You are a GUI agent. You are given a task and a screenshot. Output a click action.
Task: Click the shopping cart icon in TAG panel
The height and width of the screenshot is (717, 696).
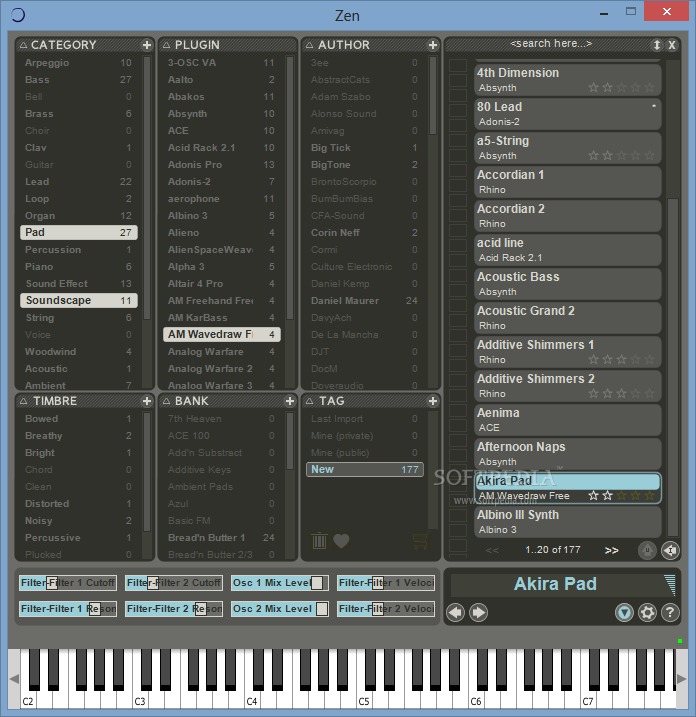coord(420,541)
